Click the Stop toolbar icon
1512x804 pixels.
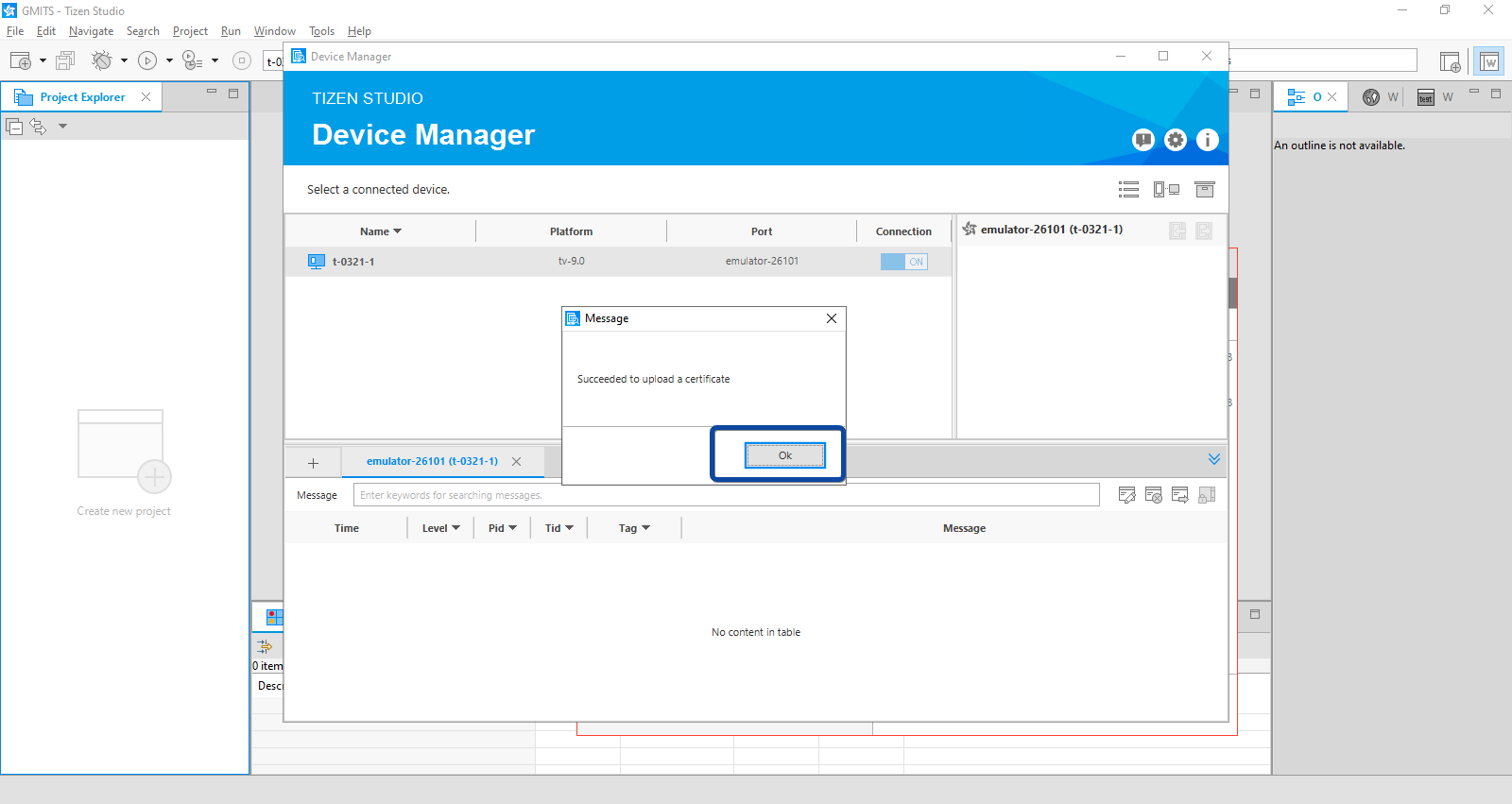(x=242, y=60)
